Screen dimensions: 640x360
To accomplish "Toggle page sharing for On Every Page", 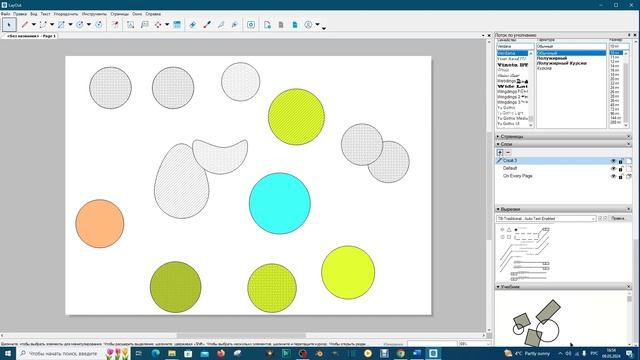I will pos(629,176).
